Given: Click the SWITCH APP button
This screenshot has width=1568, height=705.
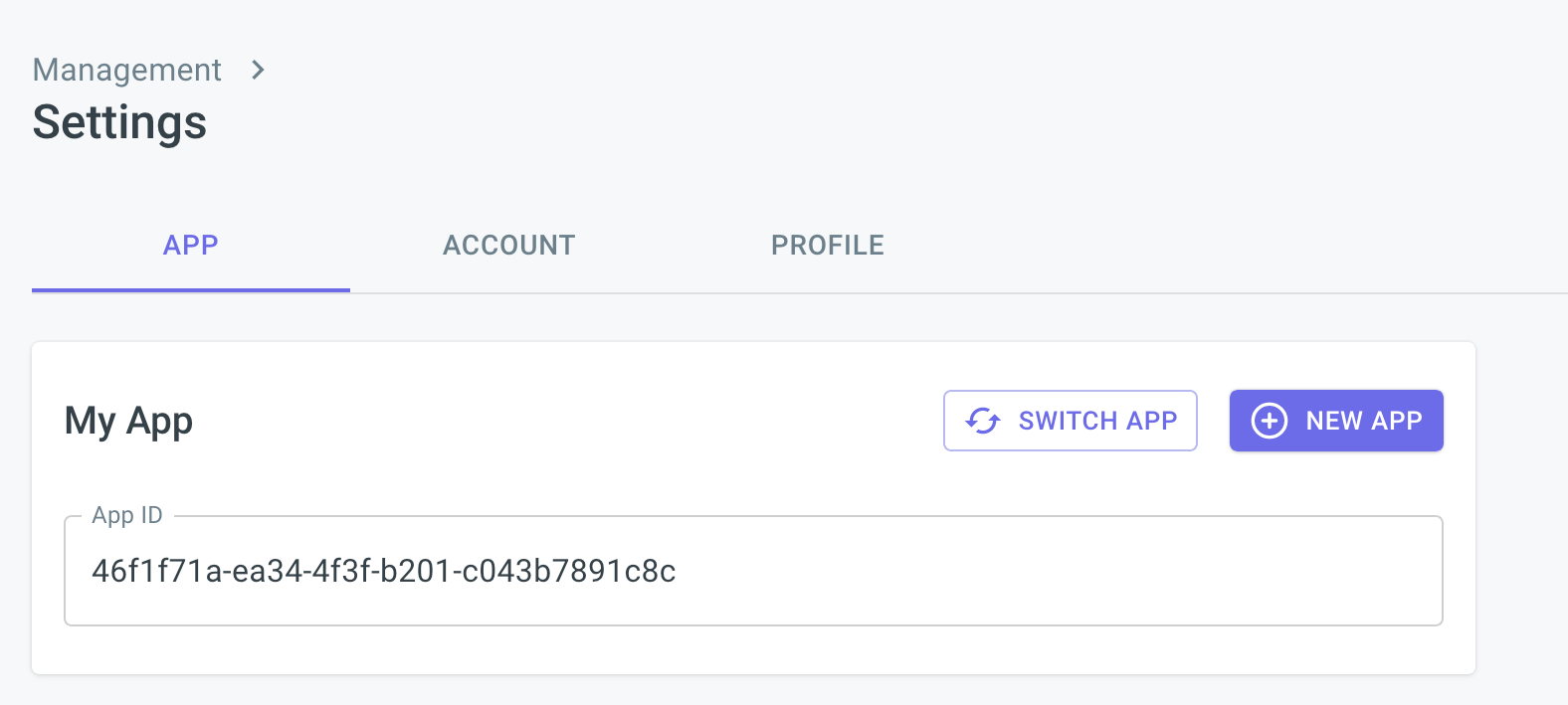Looking at the screenshot, I should point(1071,421).
